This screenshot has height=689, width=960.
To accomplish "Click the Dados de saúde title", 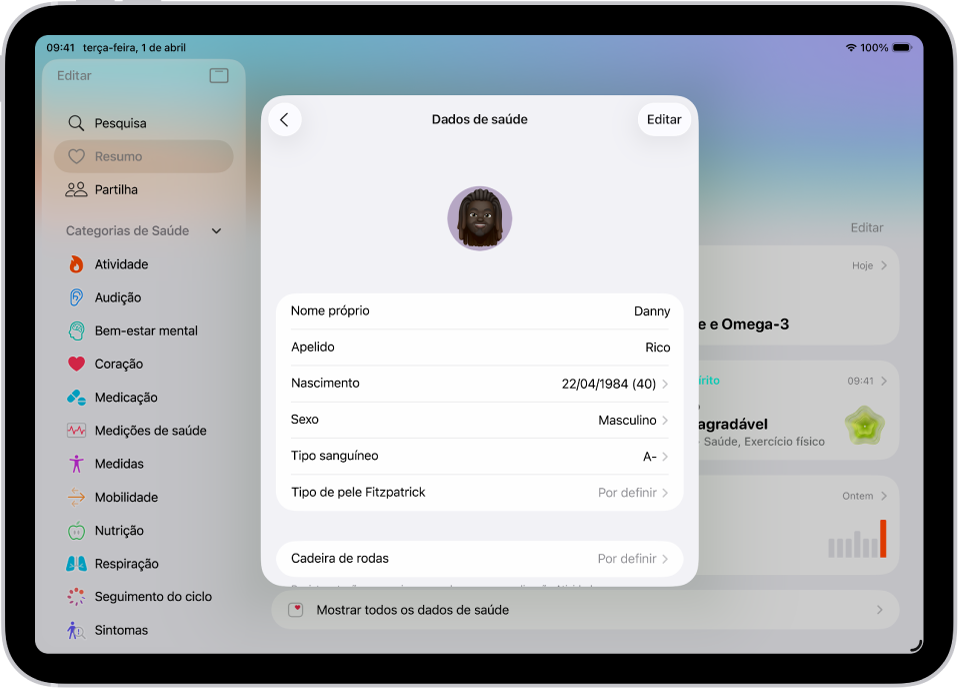I will point(479,119).
